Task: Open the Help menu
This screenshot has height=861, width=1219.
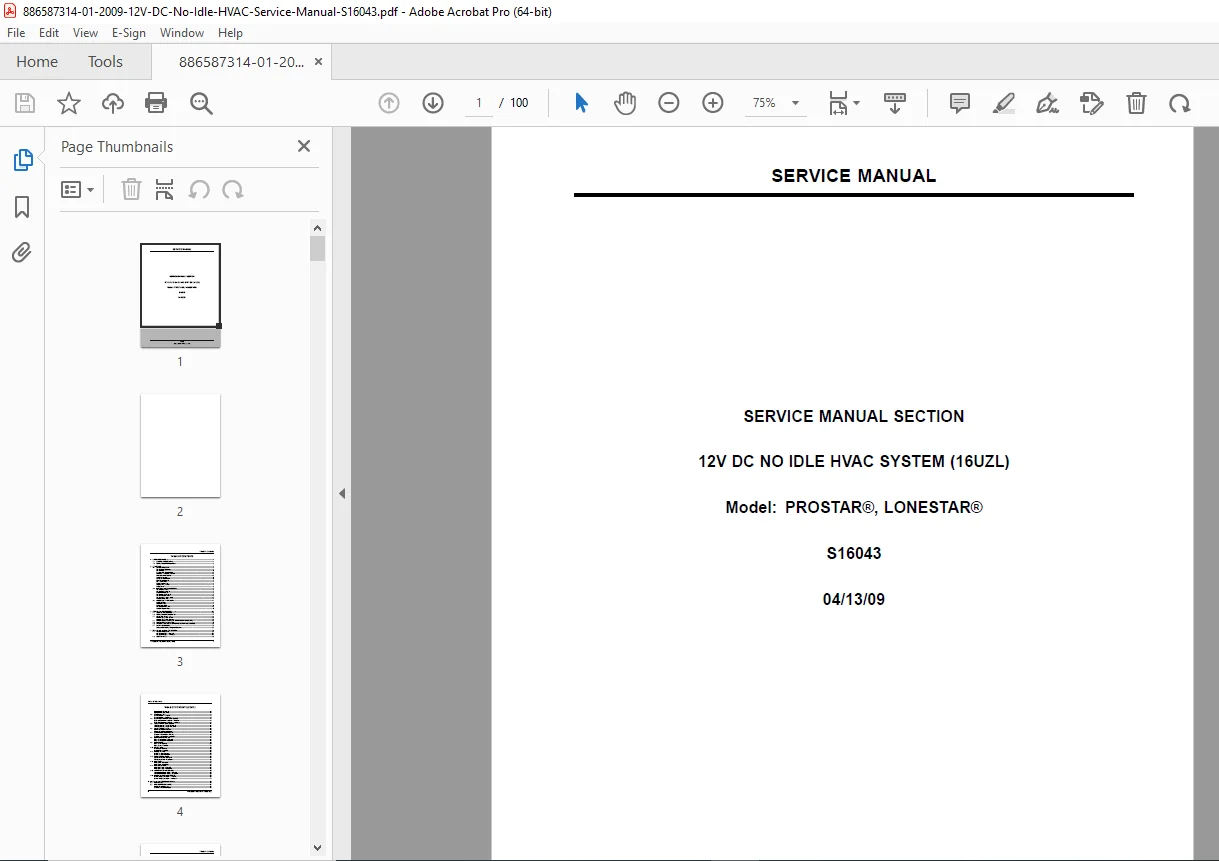Action: point(230,32)
